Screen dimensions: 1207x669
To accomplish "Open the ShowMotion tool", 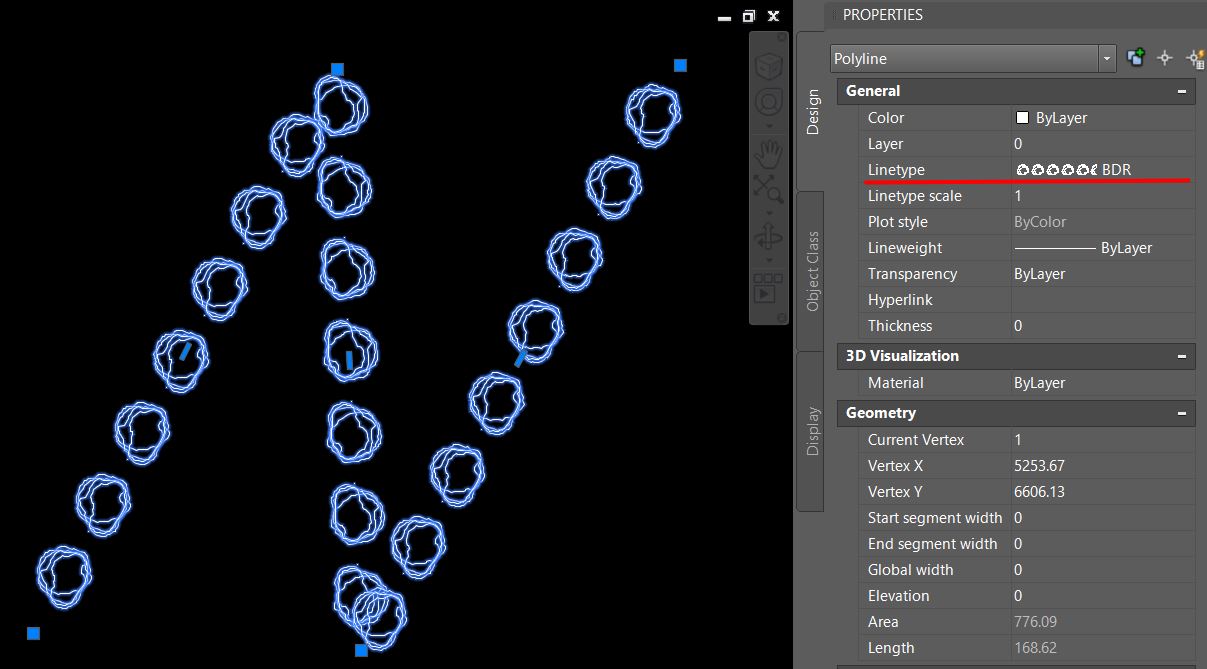I will tap(768, 289).
